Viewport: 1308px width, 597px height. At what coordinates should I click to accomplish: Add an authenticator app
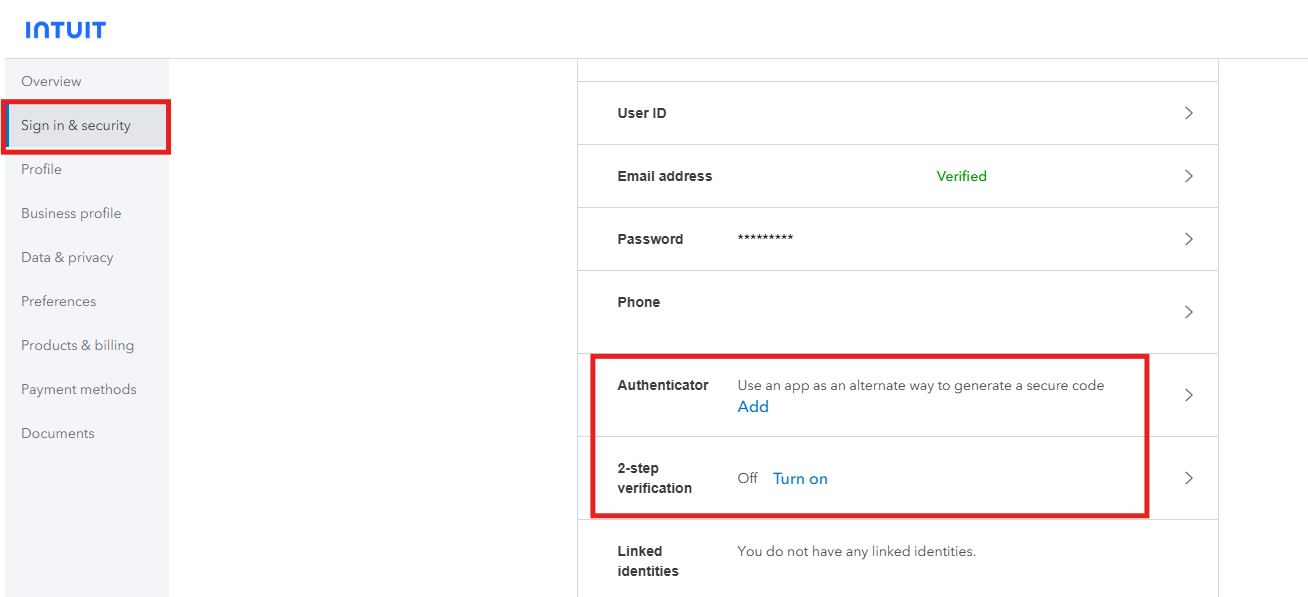(753, 407)
